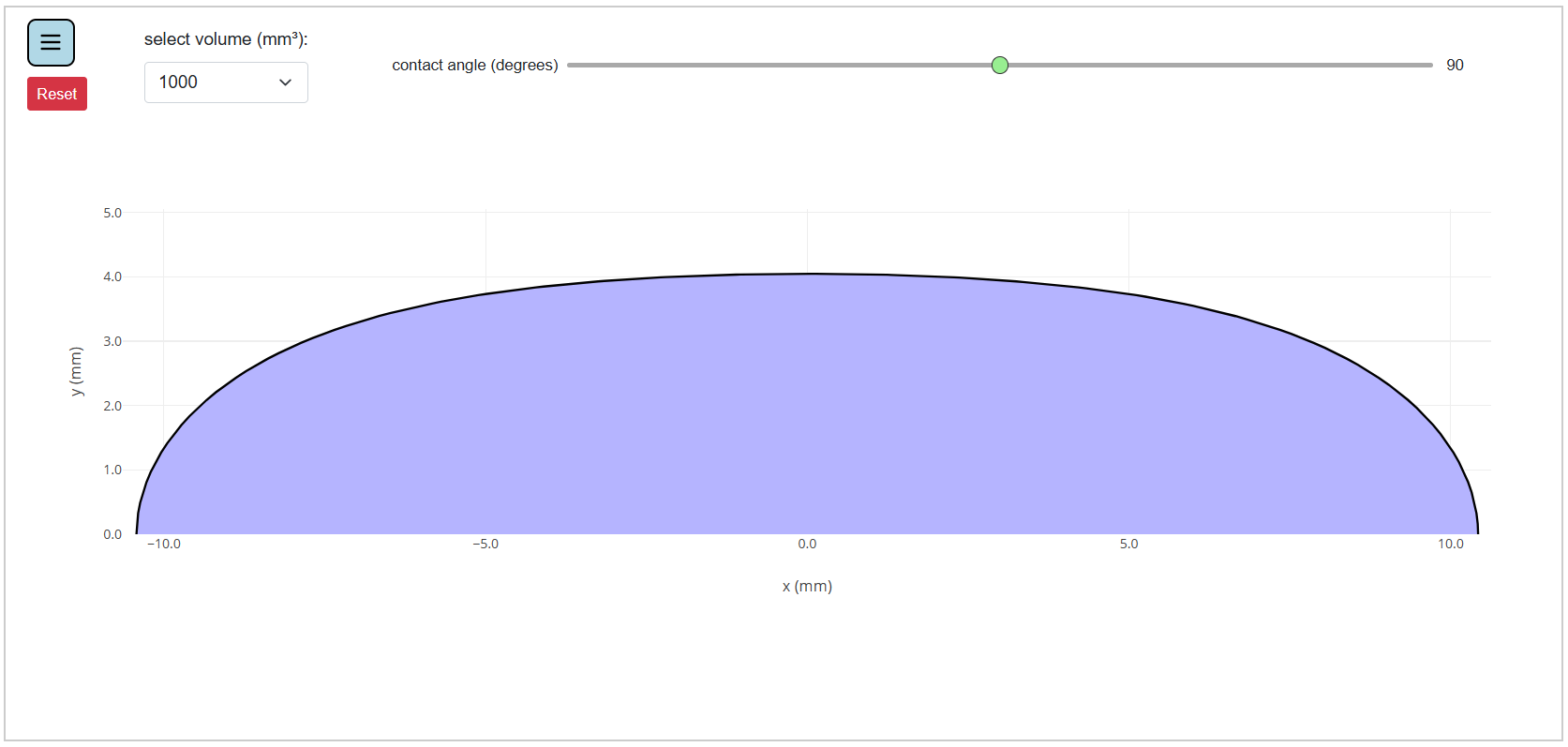Click the slider track right of handle
This screenshot has width=1568, height=747.
[1218, 65]
